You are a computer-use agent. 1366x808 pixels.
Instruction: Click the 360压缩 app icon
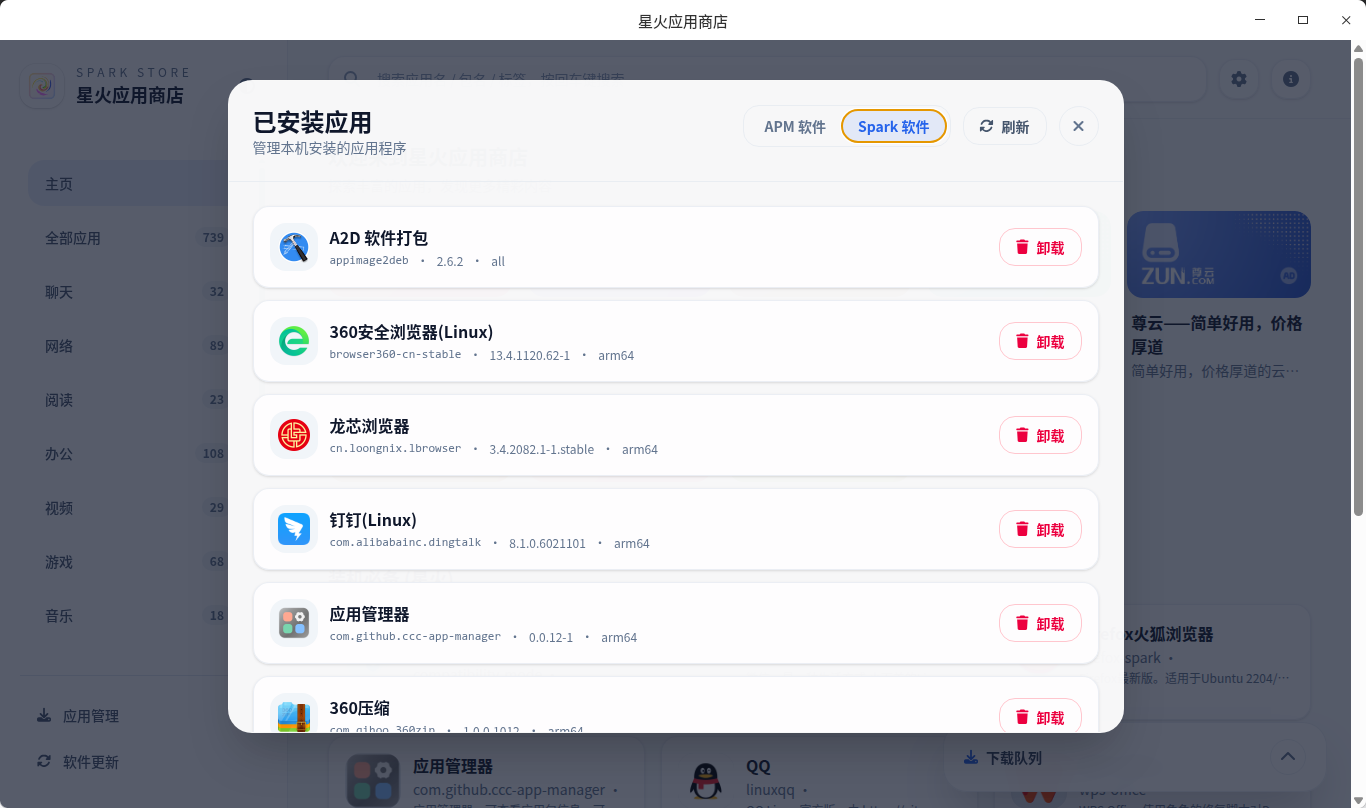tap(293, 714)
